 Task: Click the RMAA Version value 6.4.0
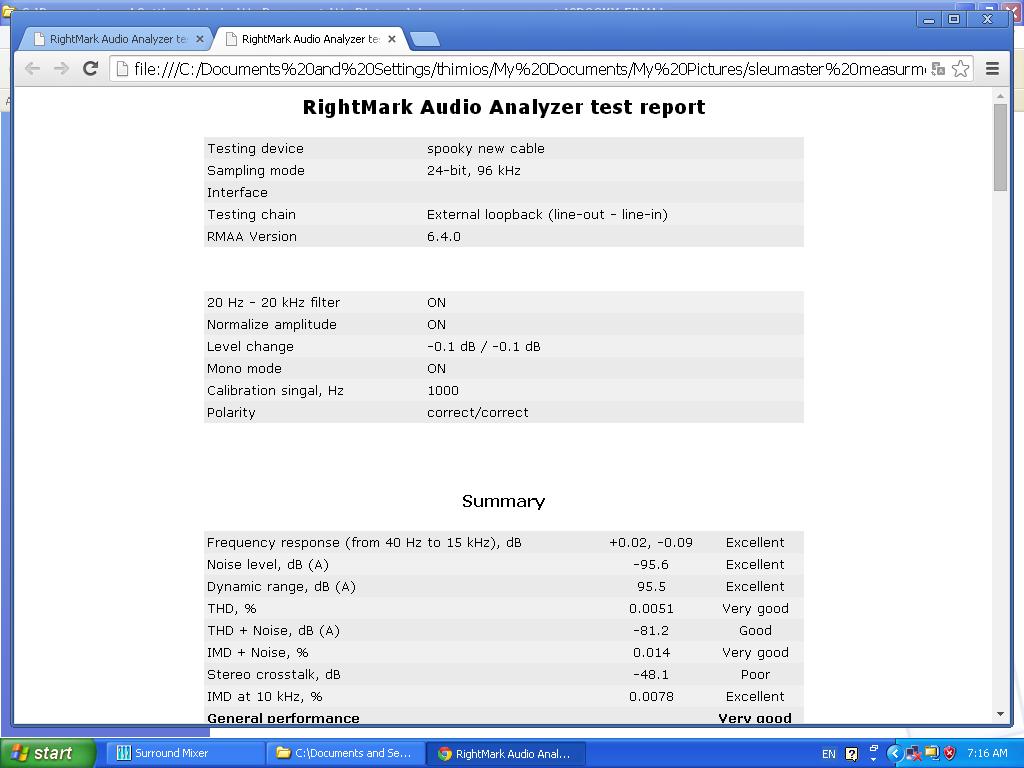click(443, 236)
